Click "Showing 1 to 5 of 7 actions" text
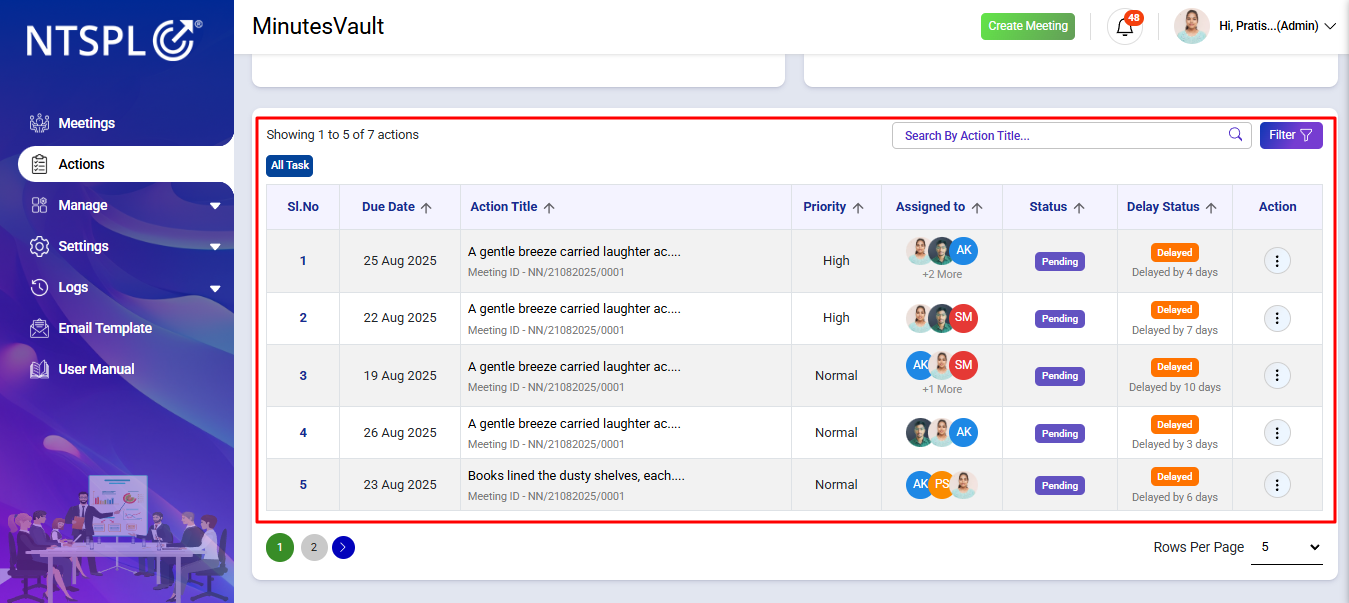 click(x=343, y=134)
